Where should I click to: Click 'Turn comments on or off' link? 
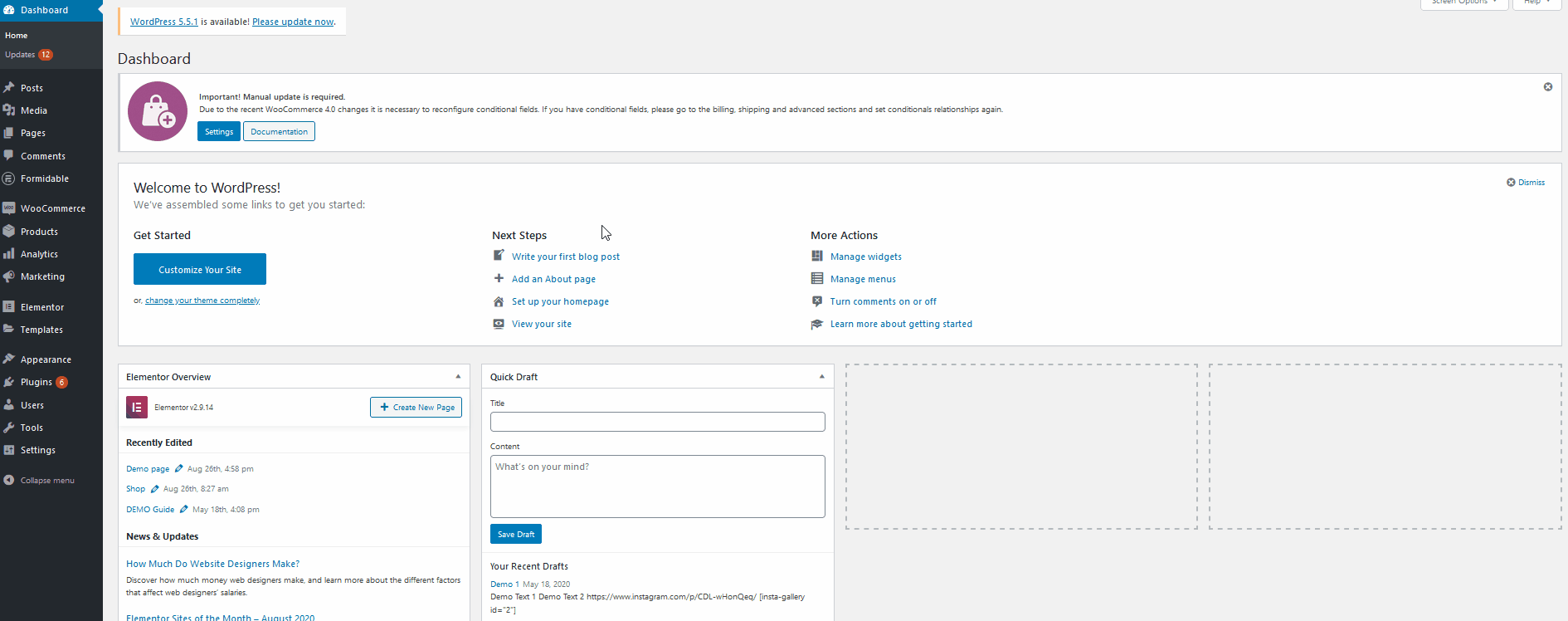point(884,301)
